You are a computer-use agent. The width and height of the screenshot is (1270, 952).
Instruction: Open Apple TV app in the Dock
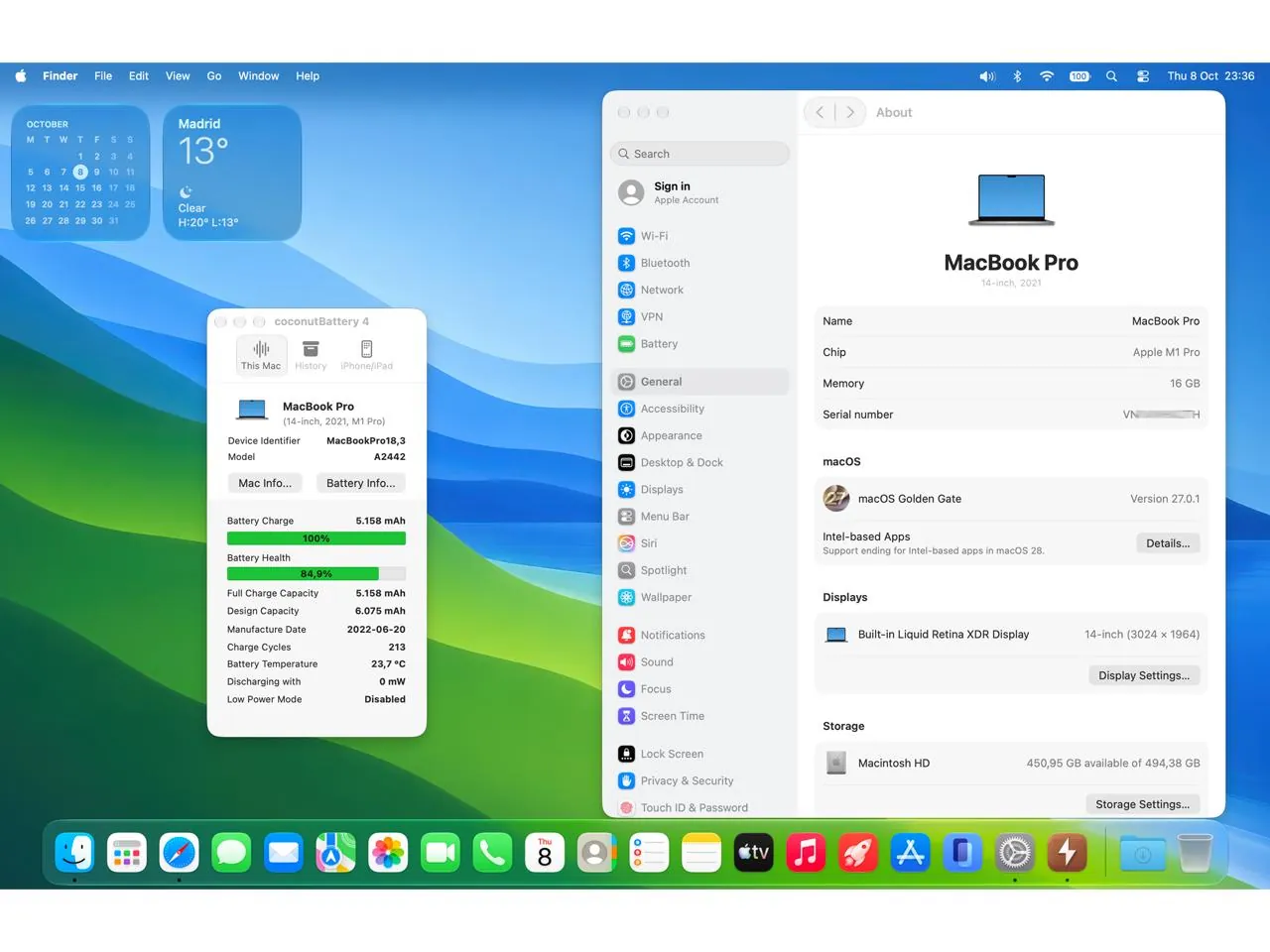coord(753,853)
